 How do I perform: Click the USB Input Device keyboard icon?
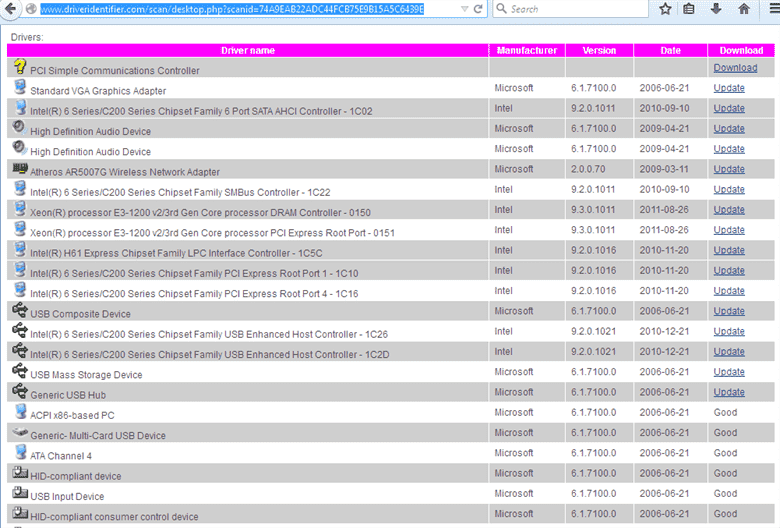pyautogui.click(x=20, y=493)
